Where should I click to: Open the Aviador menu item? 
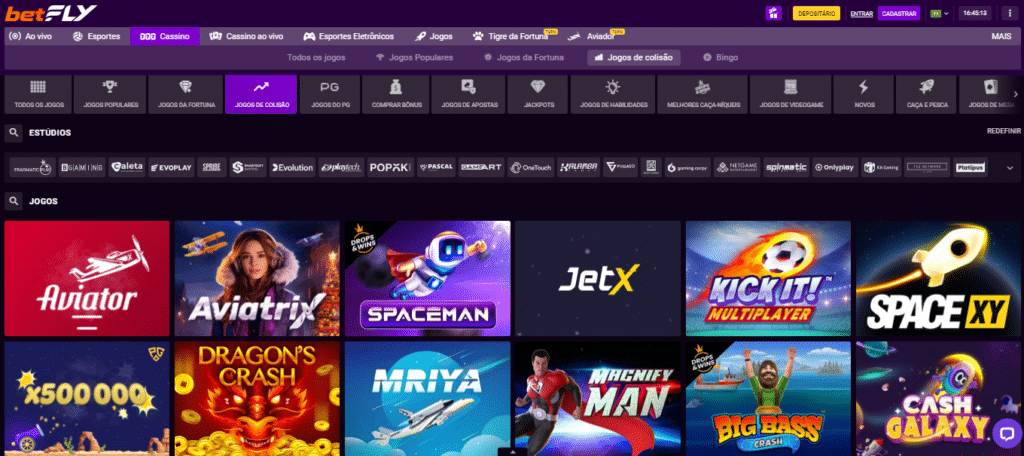(x=592, y=37)
